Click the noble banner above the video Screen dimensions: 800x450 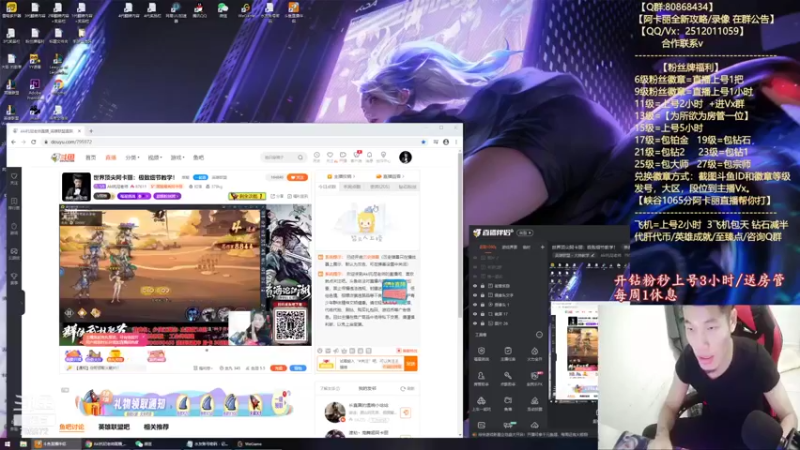click(x=247, y=196)
